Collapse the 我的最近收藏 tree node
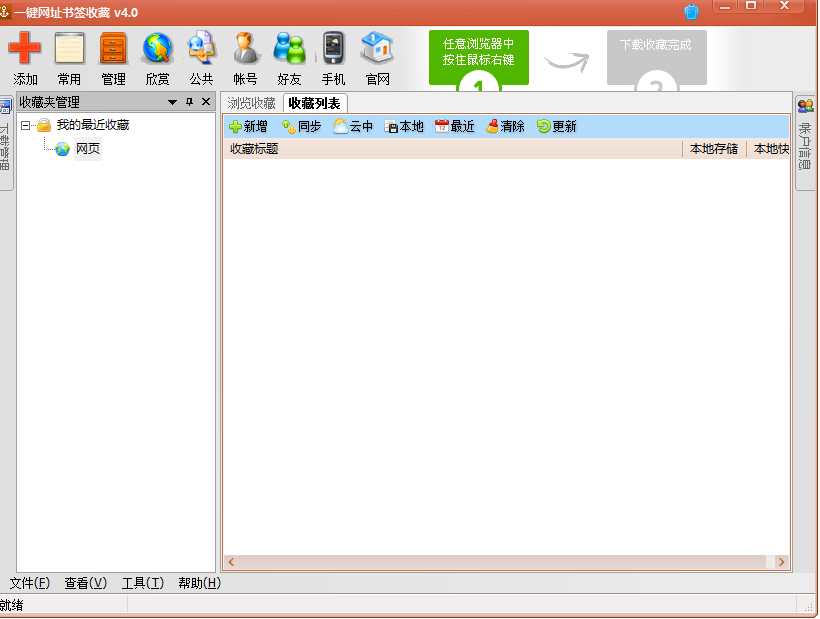The image size is (820, 619). coord(26,126)
